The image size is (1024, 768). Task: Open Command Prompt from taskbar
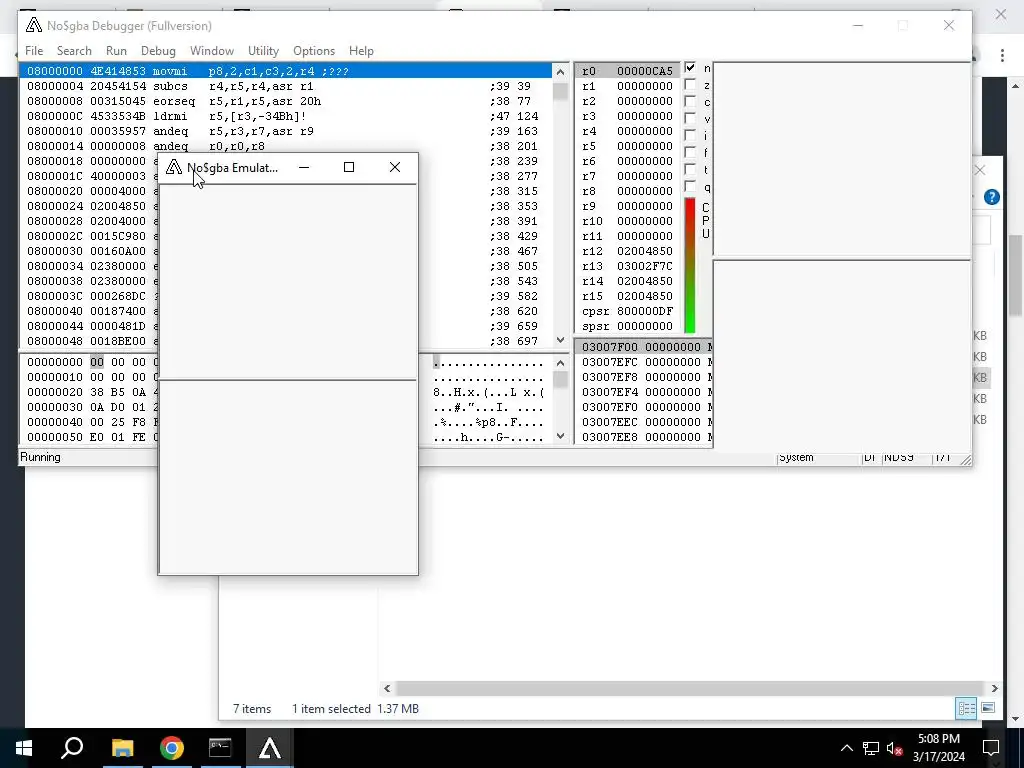[x=220, y=748]
